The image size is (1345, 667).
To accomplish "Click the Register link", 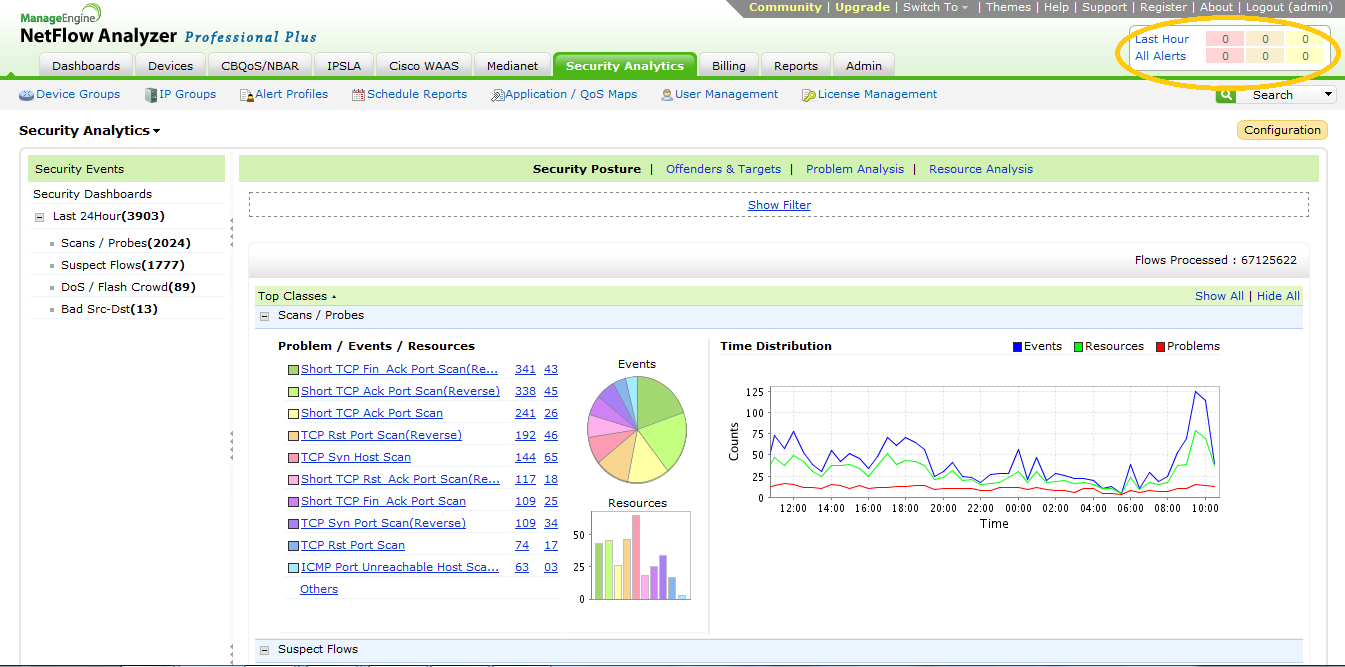I will 1163,7.
